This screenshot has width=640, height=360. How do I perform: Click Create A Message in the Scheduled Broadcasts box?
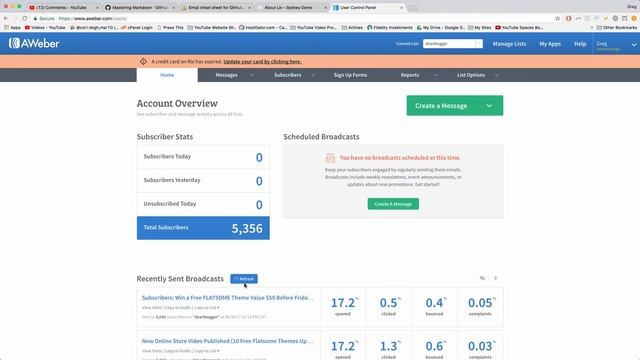click(393, 204)
